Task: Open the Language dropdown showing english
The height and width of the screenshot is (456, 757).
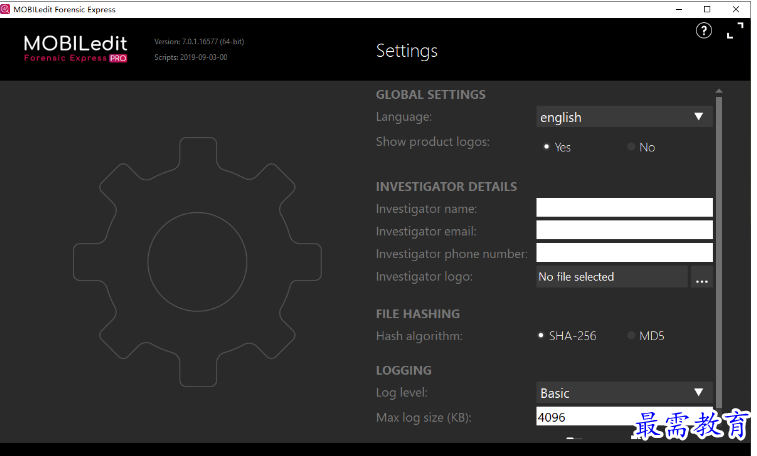Action: (624, 117)
